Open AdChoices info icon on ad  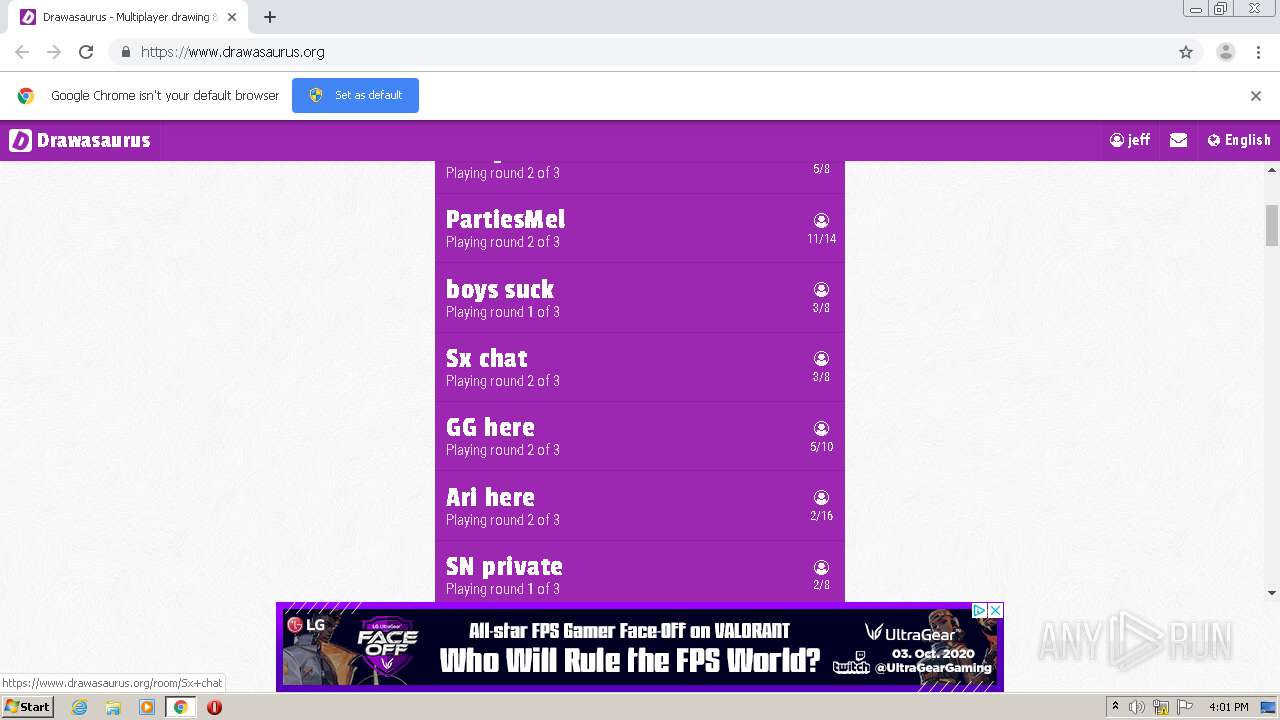[x=980, y=610]
